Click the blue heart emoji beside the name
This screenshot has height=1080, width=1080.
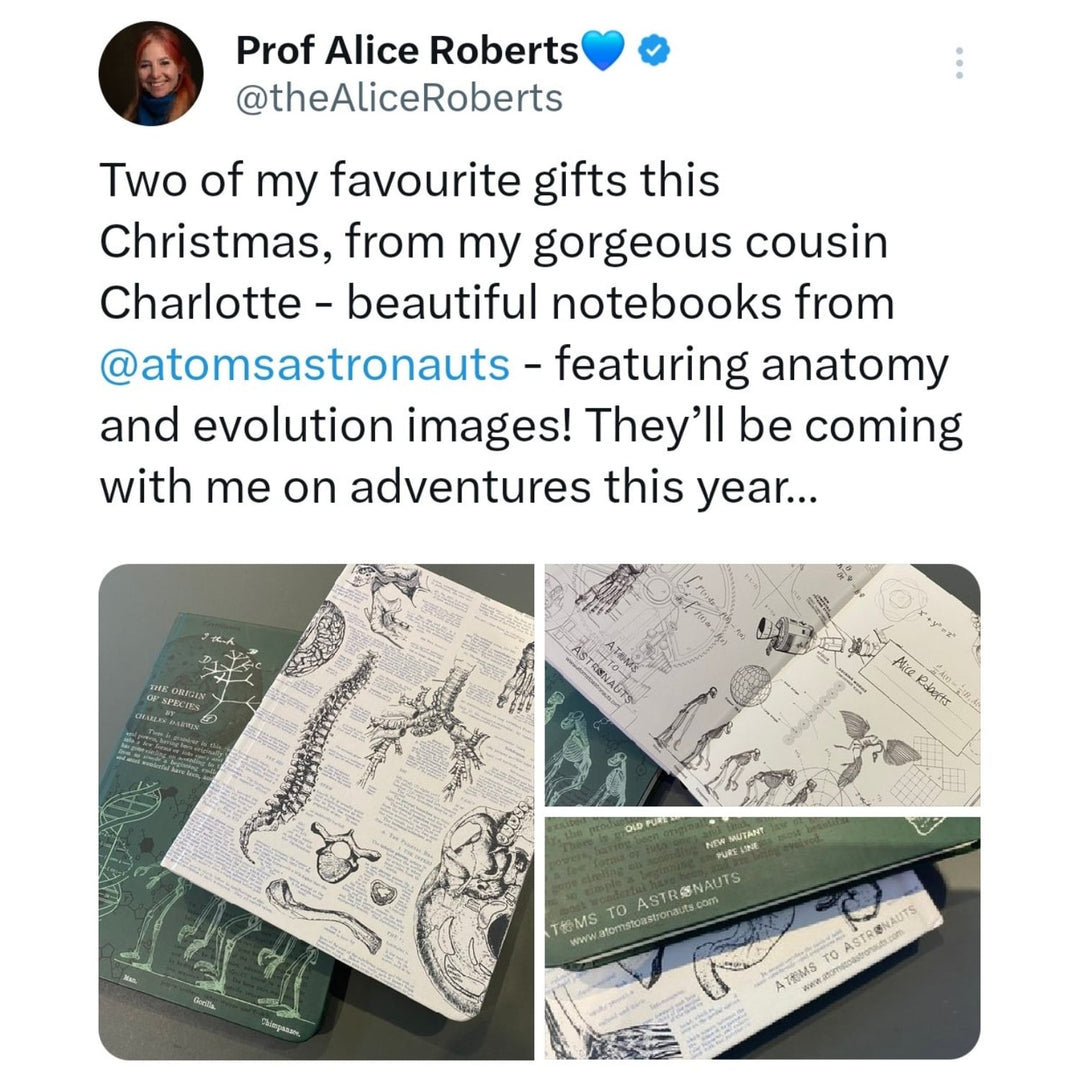pyautogui.click(x=603, y=51)
